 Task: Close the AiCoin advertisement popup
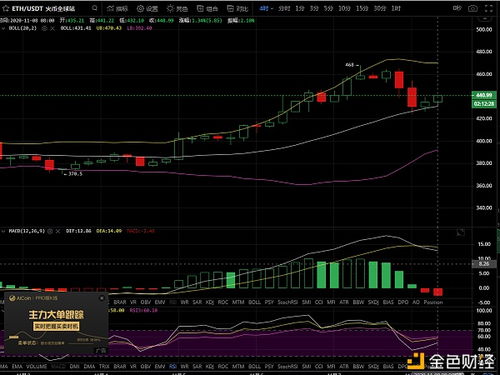point(102,298)
